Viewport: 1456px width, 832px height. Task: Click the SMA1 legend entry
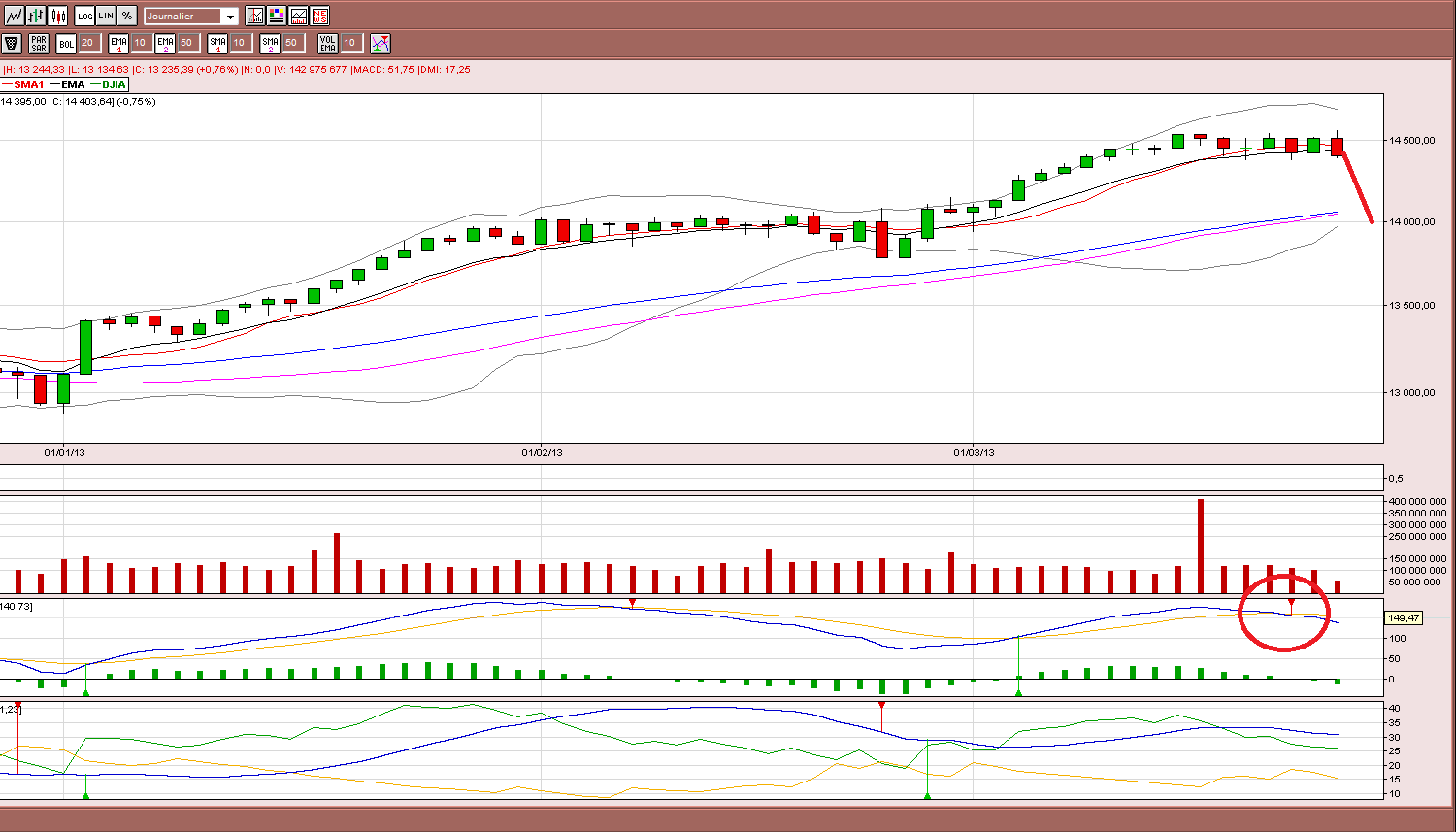(x=22, y=84)
